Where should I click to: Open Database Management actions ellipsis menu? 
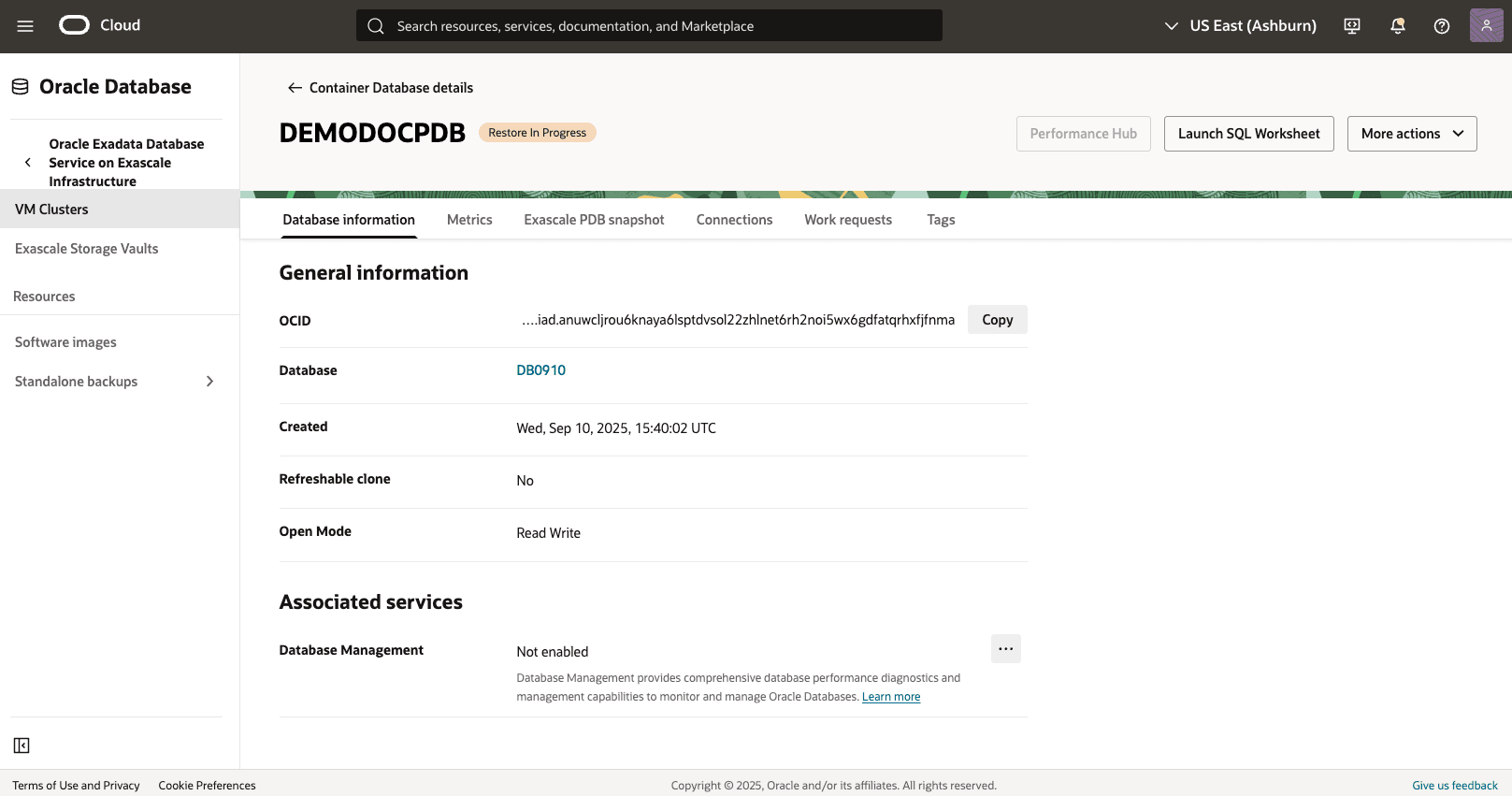pyautogui.click(x=1006, y=649)
